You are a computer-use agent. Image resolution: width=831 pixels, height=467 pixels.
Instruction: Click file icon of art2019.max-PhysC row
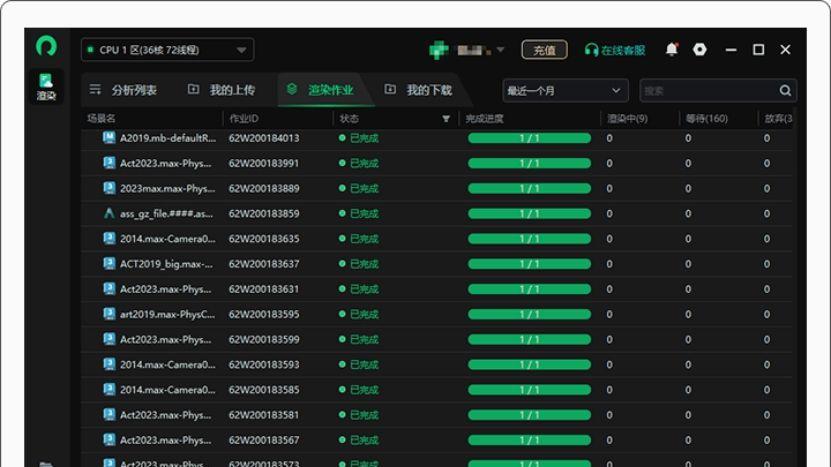[x=109, y=314]
